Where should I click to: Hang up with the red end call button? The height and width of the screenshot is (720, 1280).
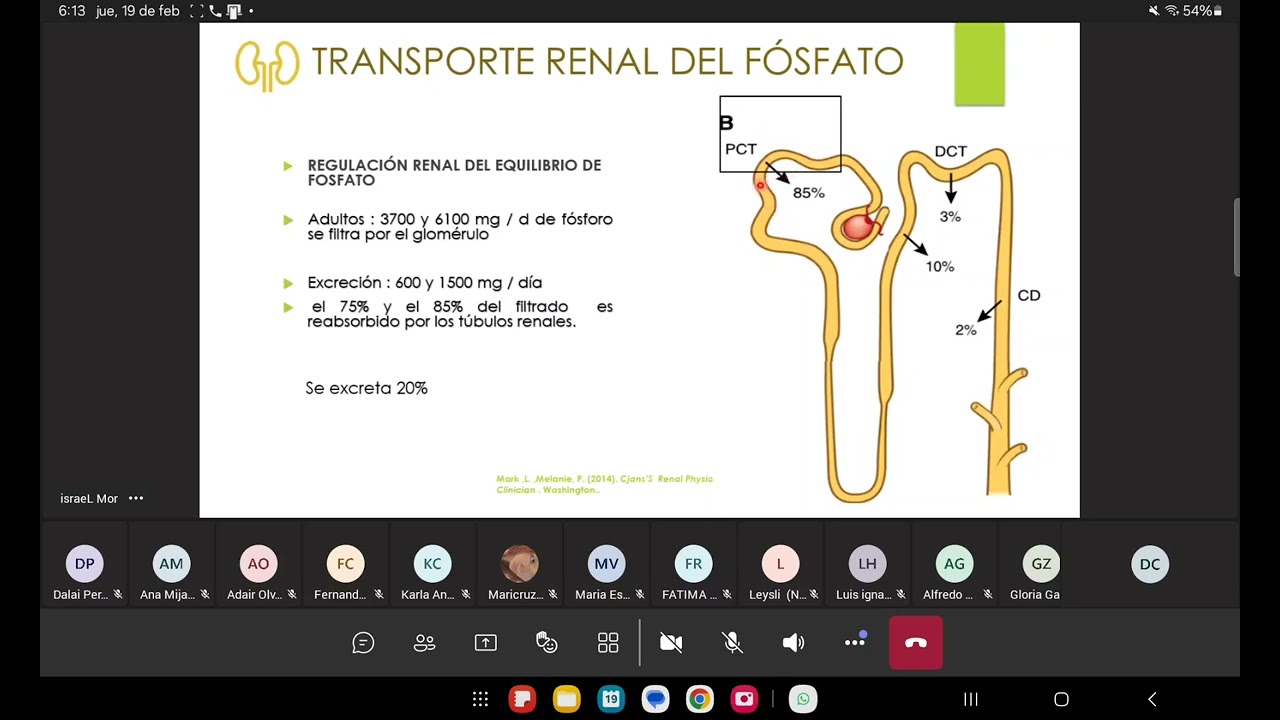click(x=916, y=643)
